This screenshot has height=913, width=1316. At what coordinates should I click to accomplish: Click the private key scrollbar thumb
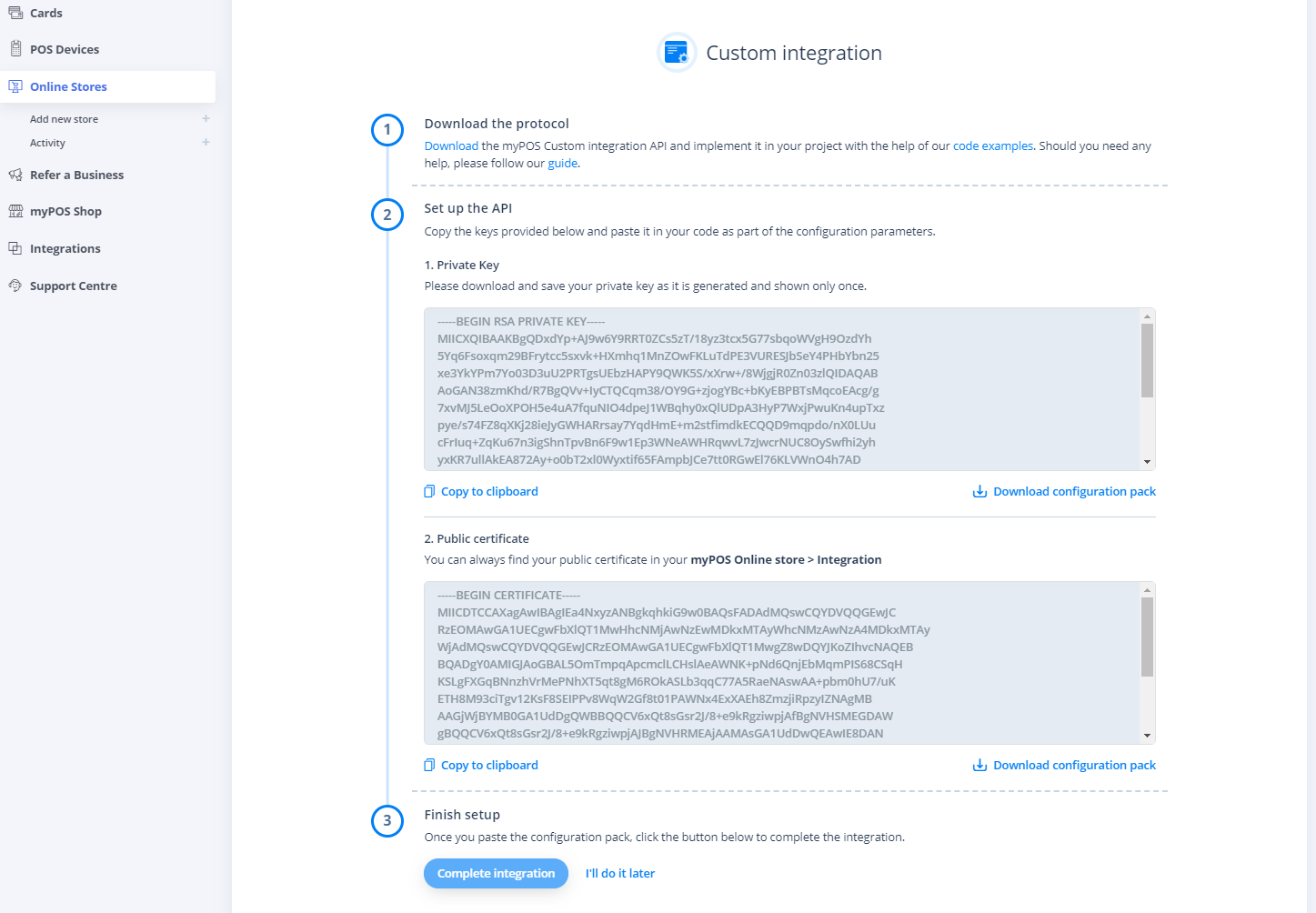coord(1147,360)
